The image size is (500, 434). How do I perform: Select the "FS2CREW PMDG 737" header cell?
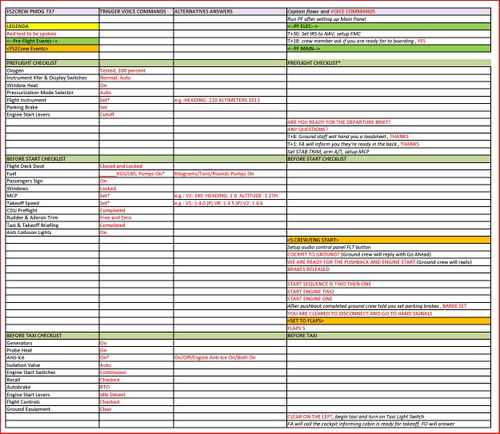(52, 11)
